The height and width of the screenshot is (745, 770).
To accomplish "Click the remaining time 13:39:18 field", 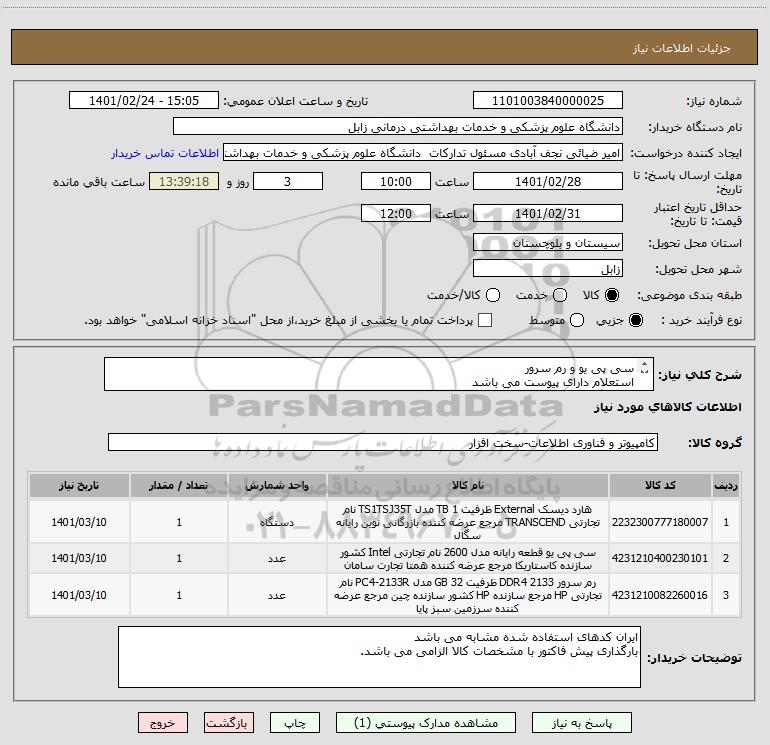I will [x=184, y=181].
